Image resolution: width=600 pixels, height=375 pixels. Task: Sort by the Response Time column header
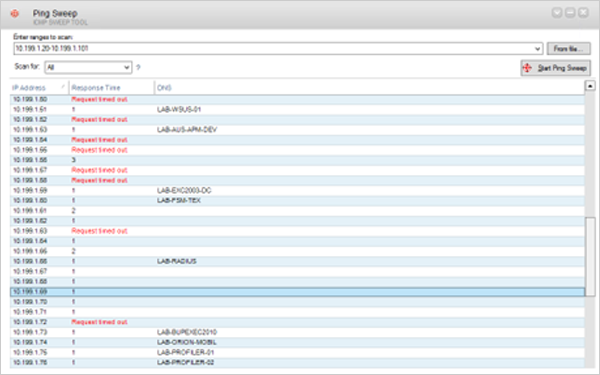click(x=112, y=88)
